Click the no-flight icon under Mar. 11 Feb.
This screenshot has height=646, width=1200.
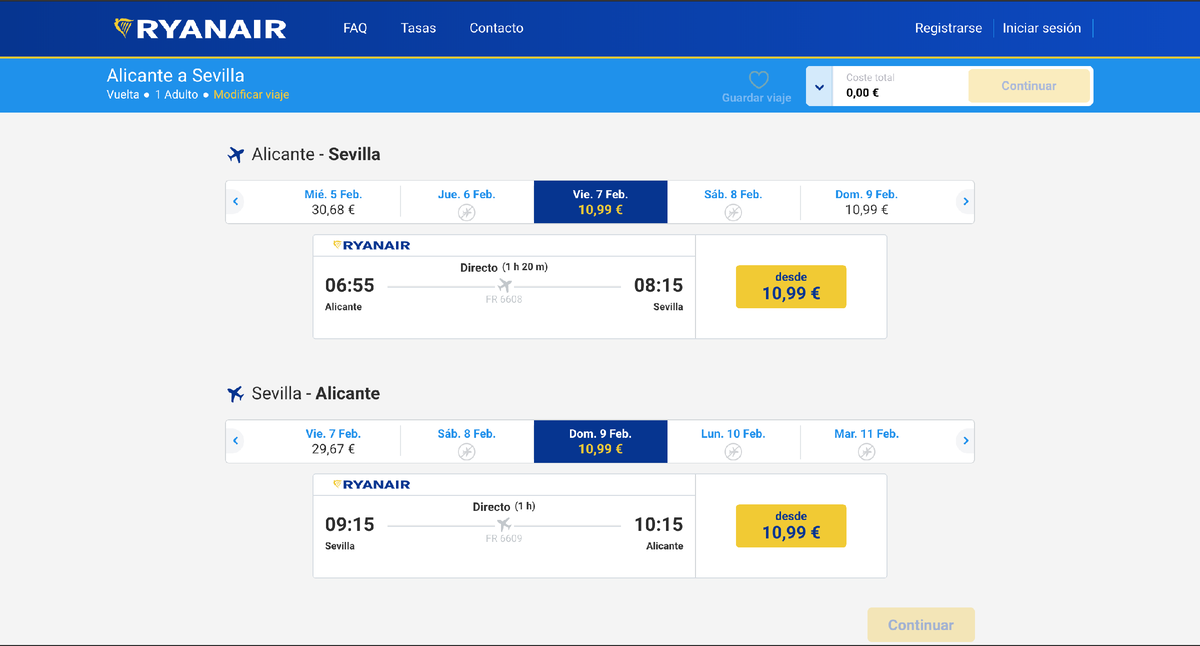(866, 452)
